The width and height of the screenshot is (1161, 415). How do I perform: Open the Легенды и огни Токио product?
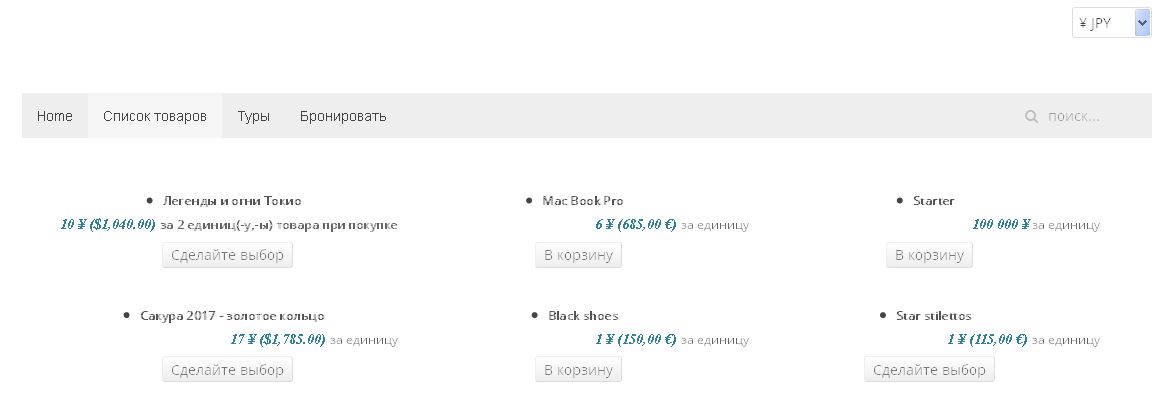(x=232, y=201)
